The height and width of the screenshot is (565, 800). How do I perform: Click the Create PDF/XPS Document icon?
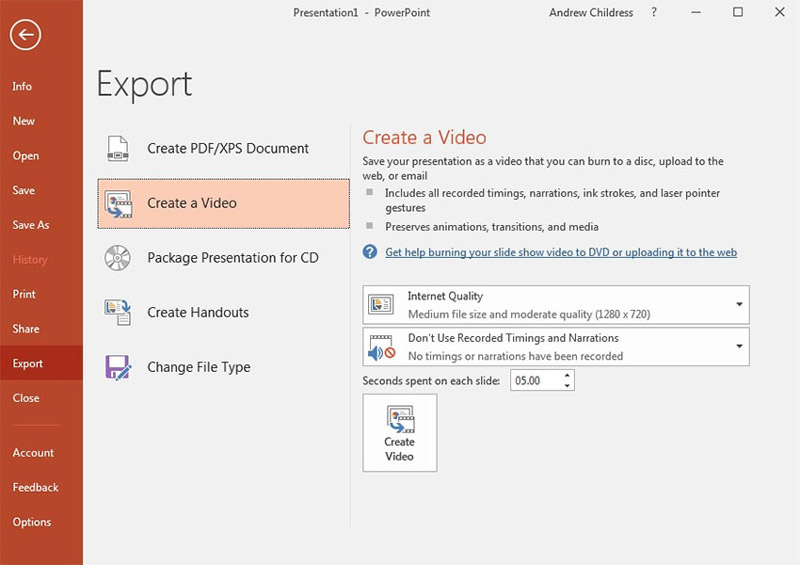pos(118,148)
